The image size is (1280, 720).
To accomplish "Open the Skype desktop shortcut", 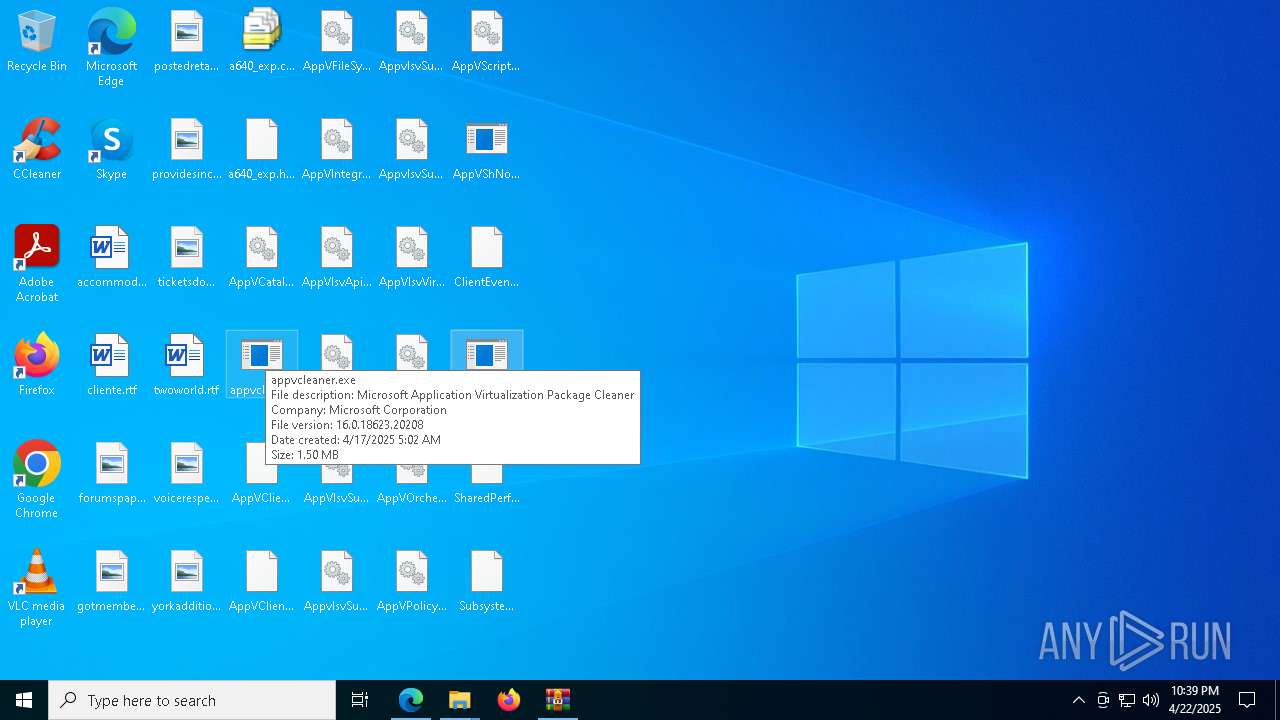I will click(111, 150).
